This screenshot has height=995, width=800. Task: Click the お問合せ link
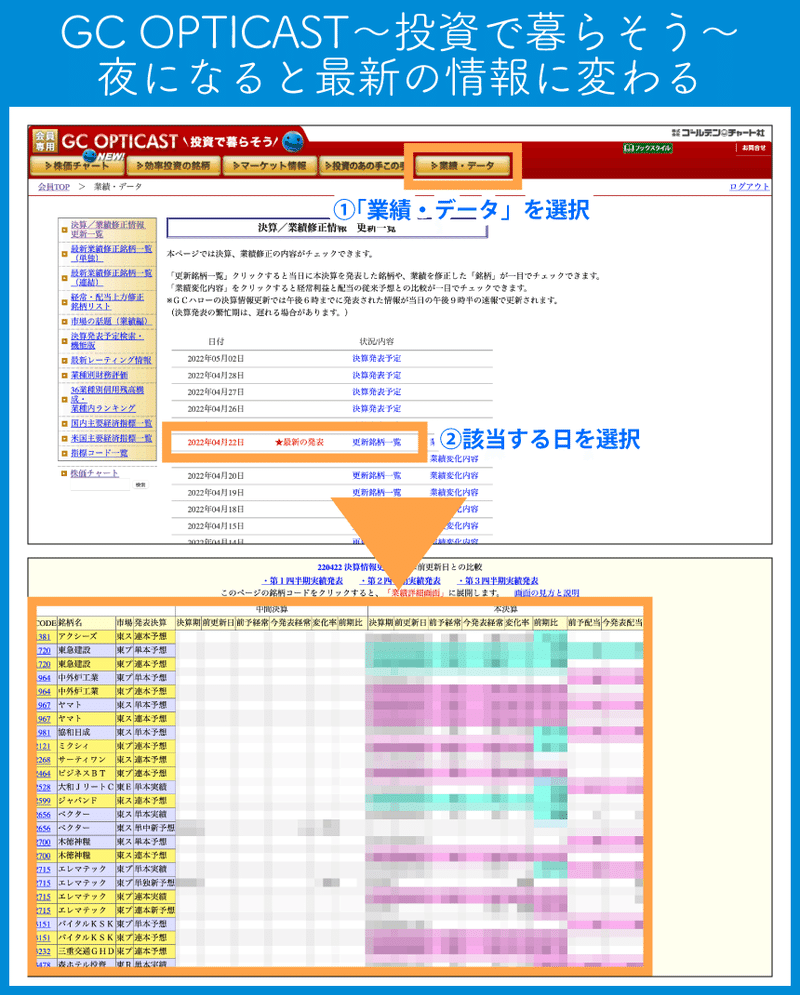754,148
